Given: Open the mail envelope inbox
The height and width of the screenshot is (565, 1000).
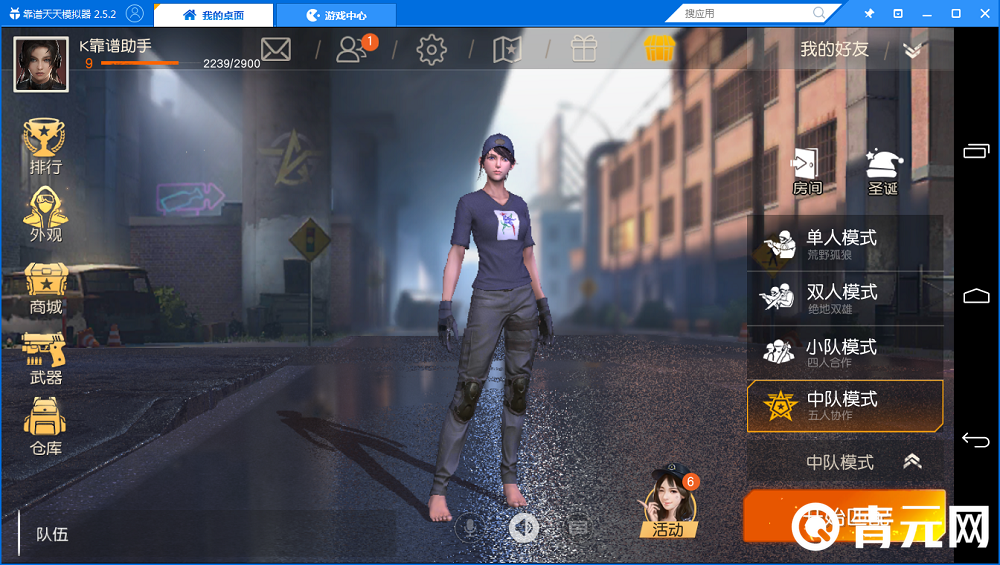Looking at the screenshot, I should [276, 49].
